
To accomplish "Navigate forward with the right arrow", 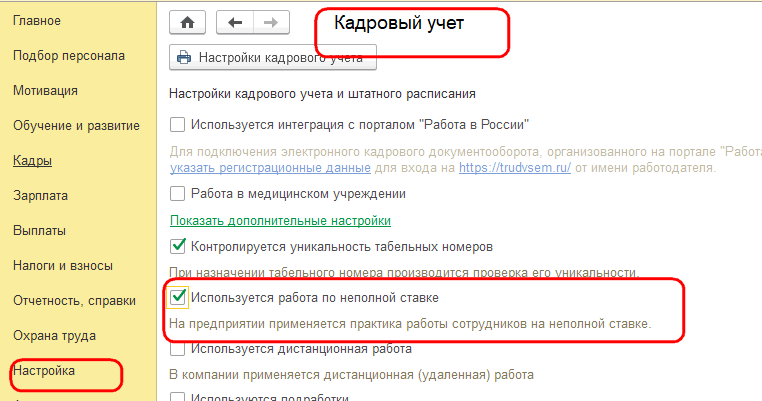I will click(271, 22).
